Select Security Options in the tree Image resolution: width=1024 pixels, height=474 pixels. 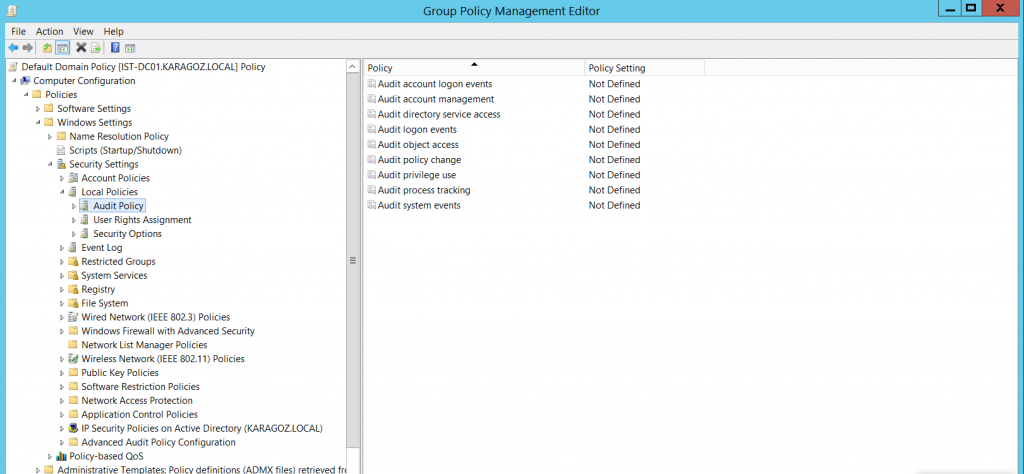point(127,234)
